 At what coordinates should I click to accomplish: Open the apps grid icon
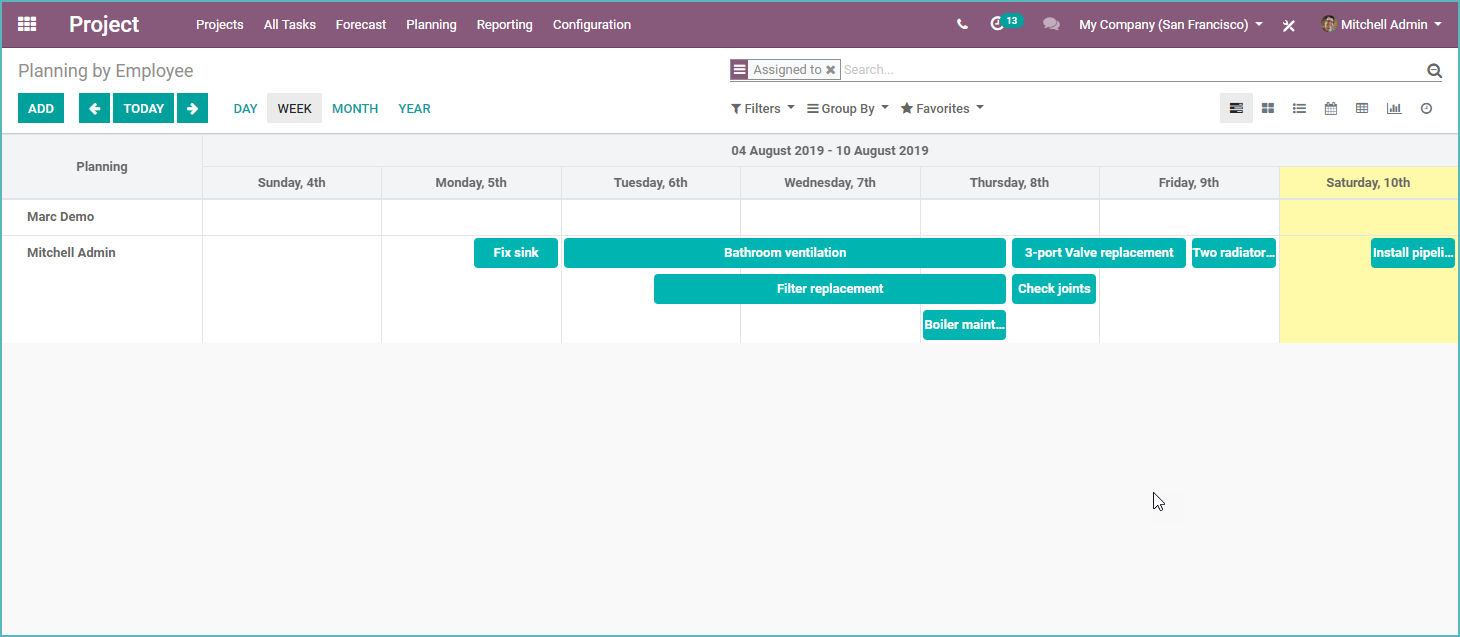pyautogui.click(x=26, y=24)
